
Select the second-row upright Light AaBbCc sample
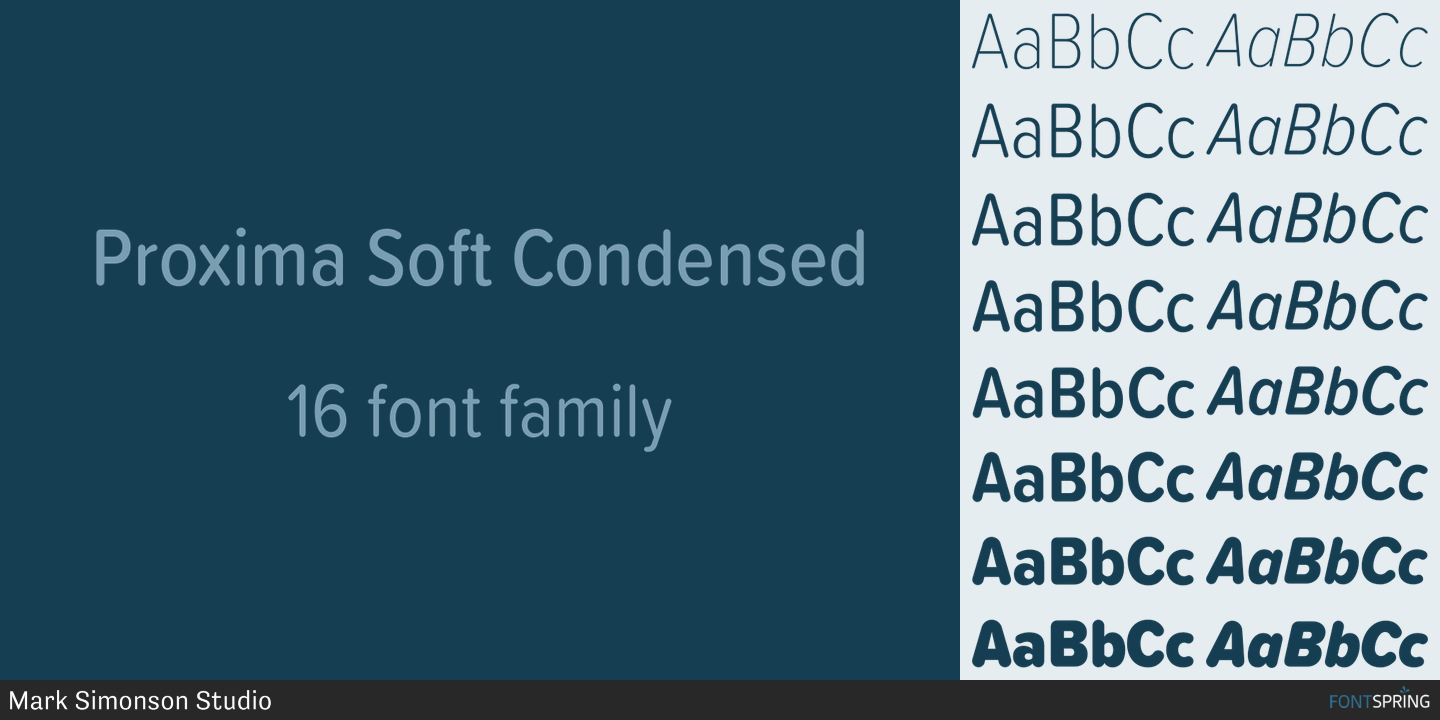[1083, 132]
